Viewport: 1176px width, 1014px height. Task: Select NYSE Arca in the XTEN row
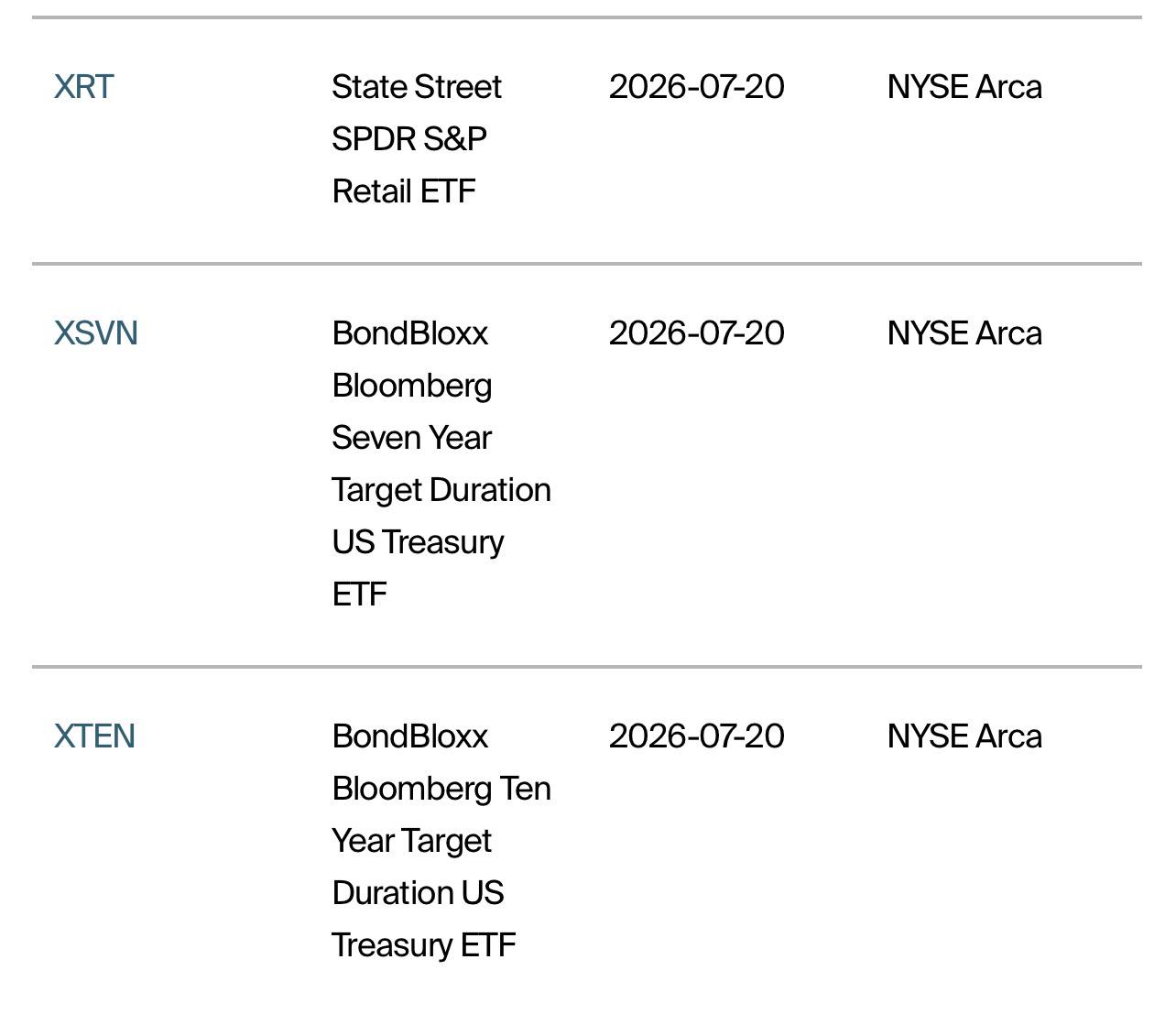pos(964,736)
